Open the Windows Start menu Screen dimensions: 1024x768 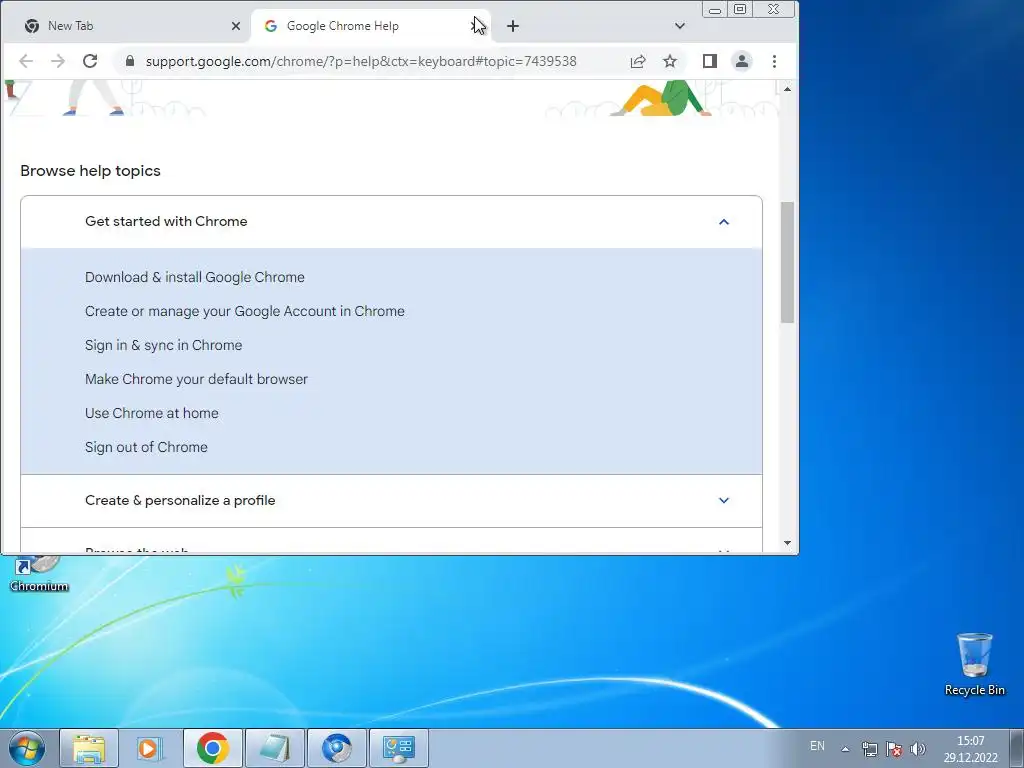pyautogui.click(x=27, y=748)
